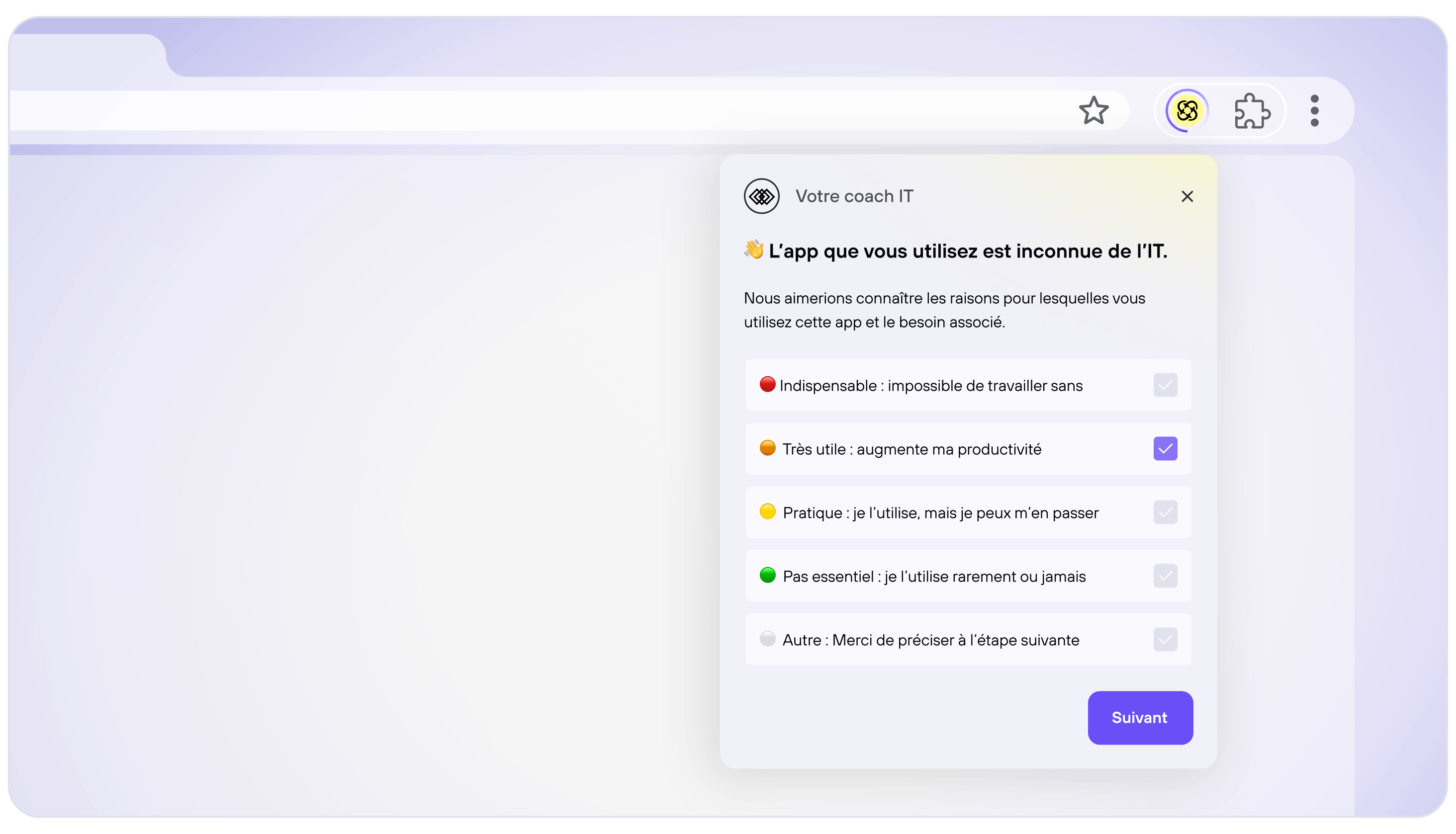The width and height of the screenshot is (1456, 834).
Task: Check the Indispensable option checkbox
Action: (x=1165, y=385)
